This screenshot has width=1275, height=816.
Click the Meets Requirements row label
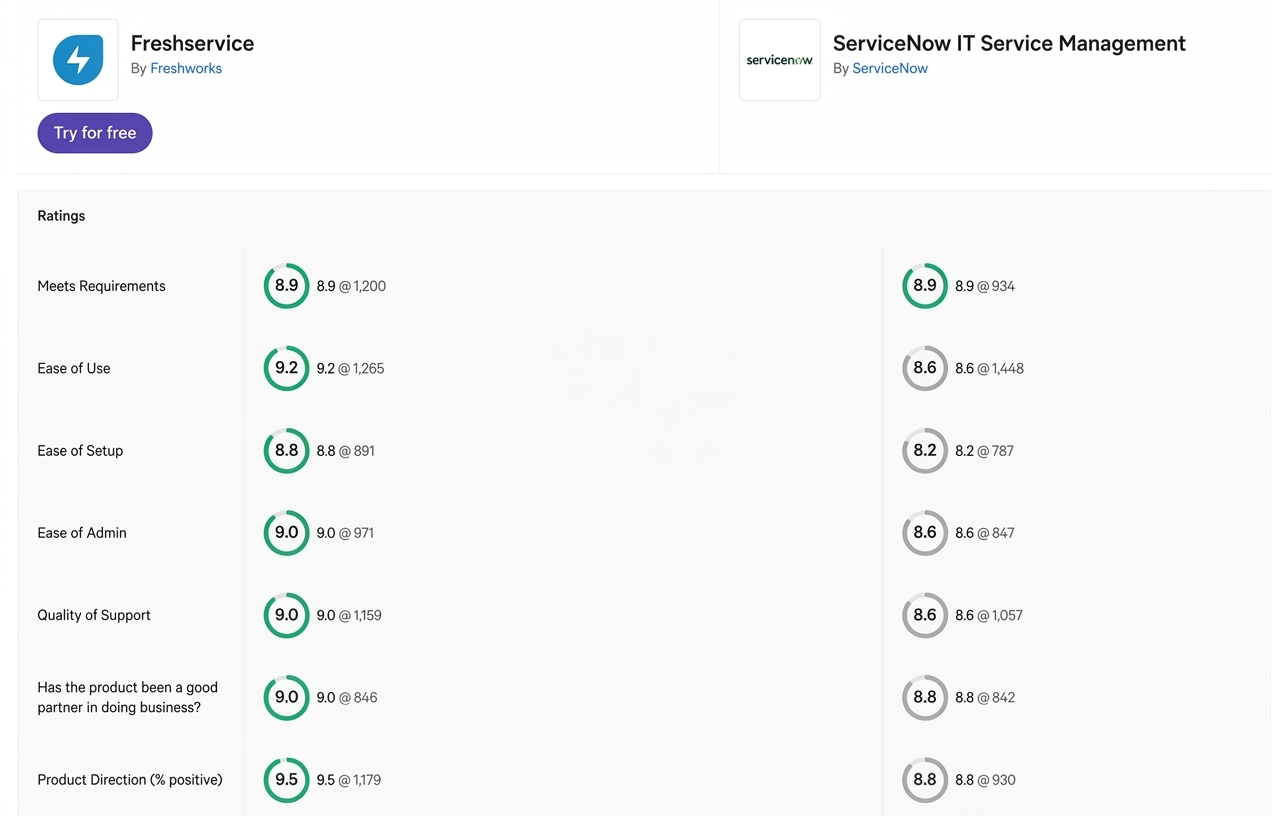point(101,286)
